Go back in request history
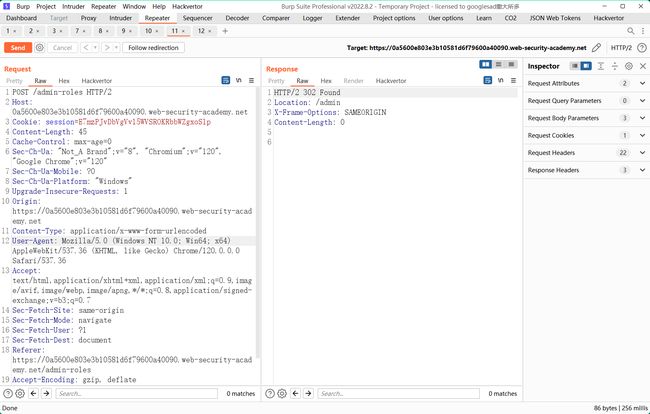650x414 pixels. pos(86,48)
